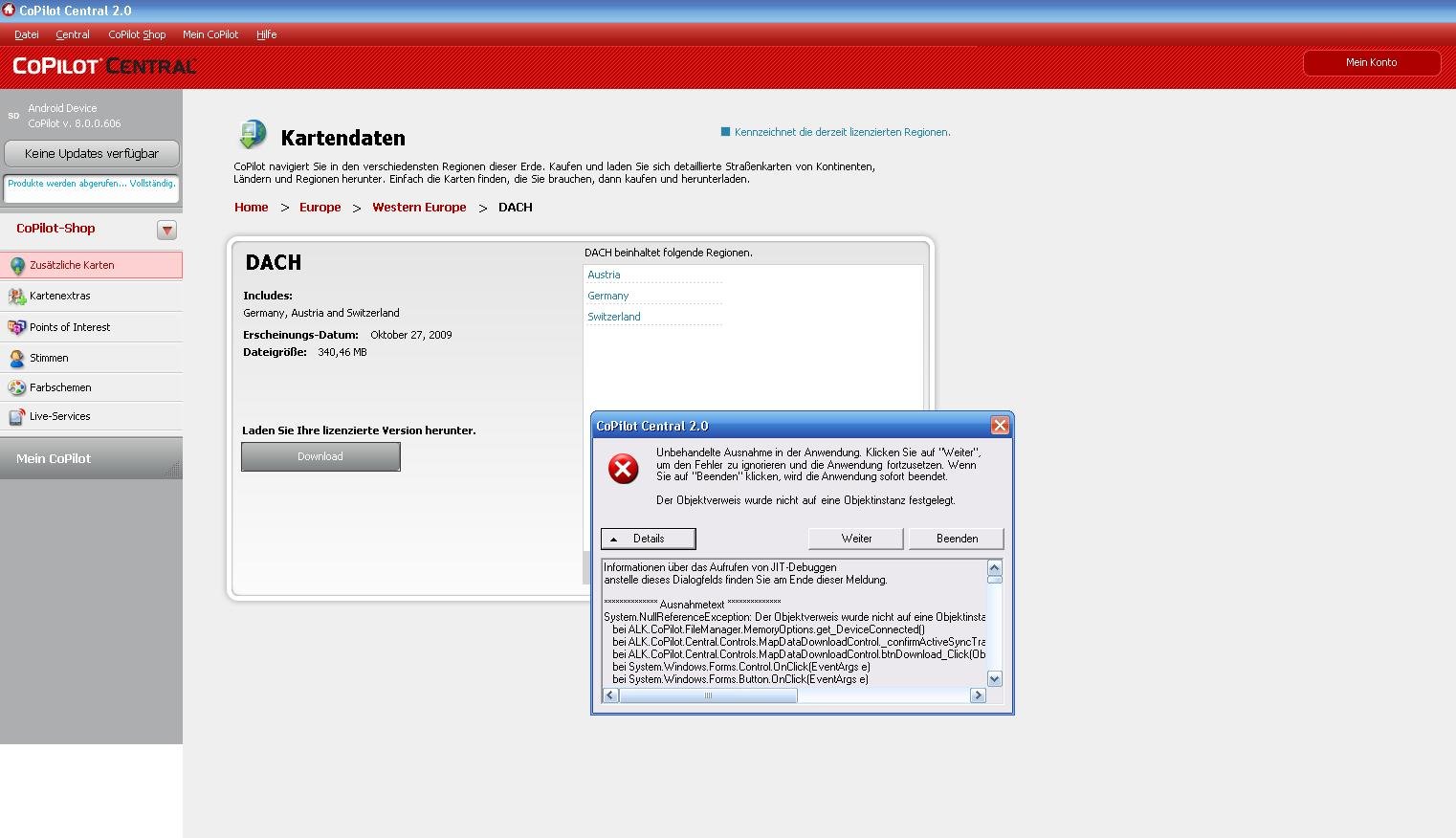Collapse the CoPilot-Shop section arrow

tap(167, 230)
